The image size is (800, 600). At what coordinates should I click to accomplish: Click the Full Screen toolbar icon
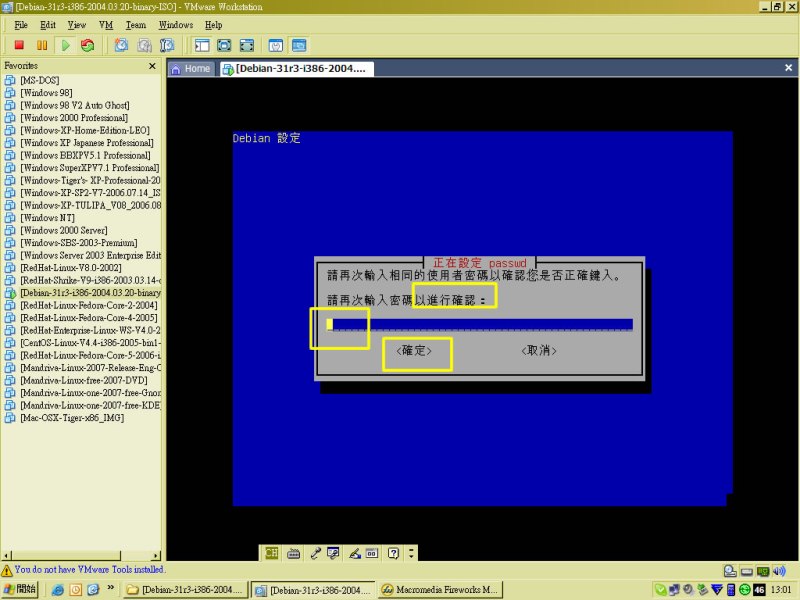pos(224,45)
